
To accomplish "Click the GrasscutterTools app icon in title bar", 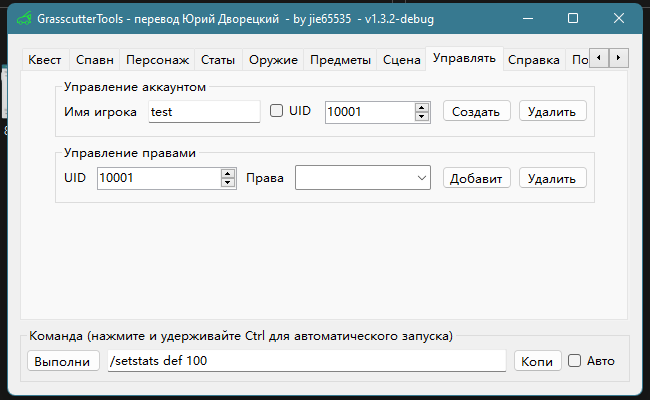I will tap(22, 18).
